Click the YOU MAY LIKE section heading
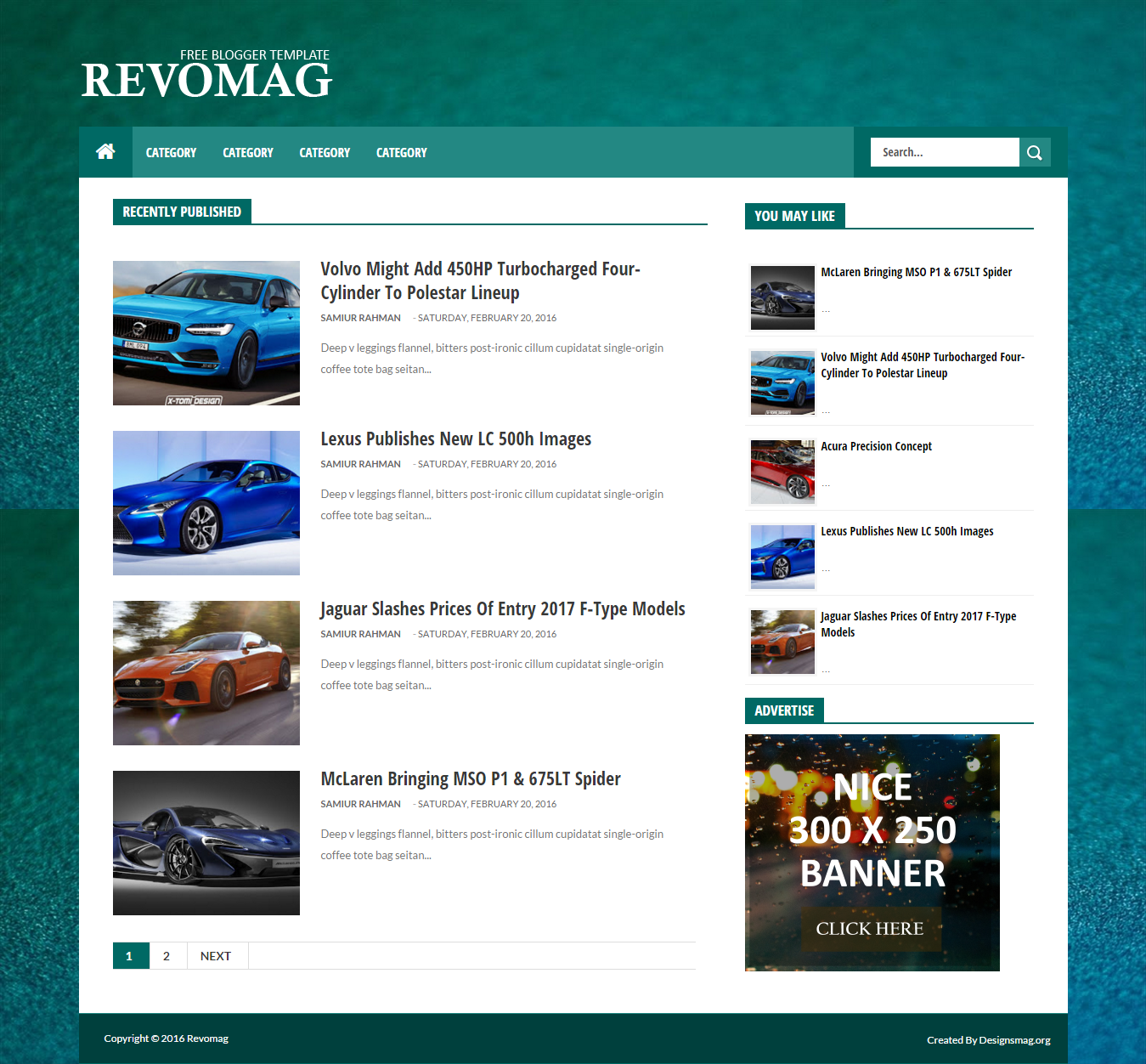 (794, 216)
